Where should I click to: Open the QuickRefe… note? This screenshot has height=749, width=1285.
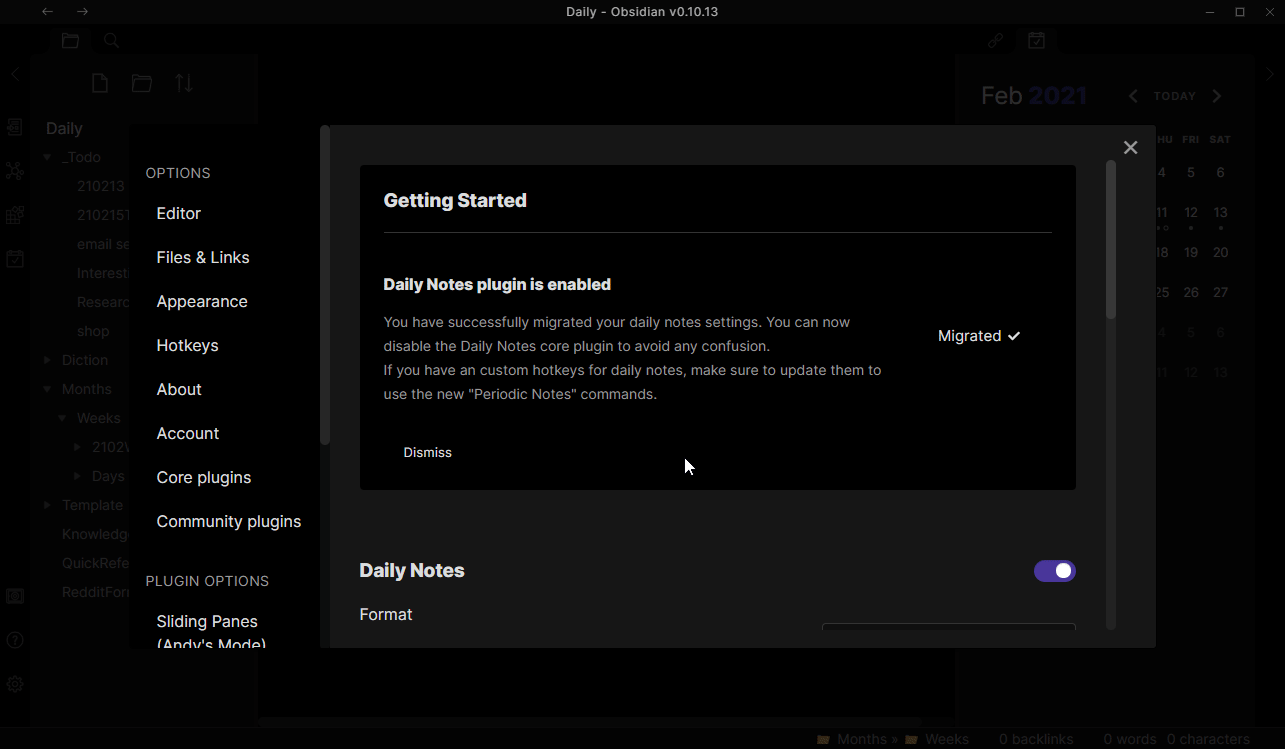[96, 563]
